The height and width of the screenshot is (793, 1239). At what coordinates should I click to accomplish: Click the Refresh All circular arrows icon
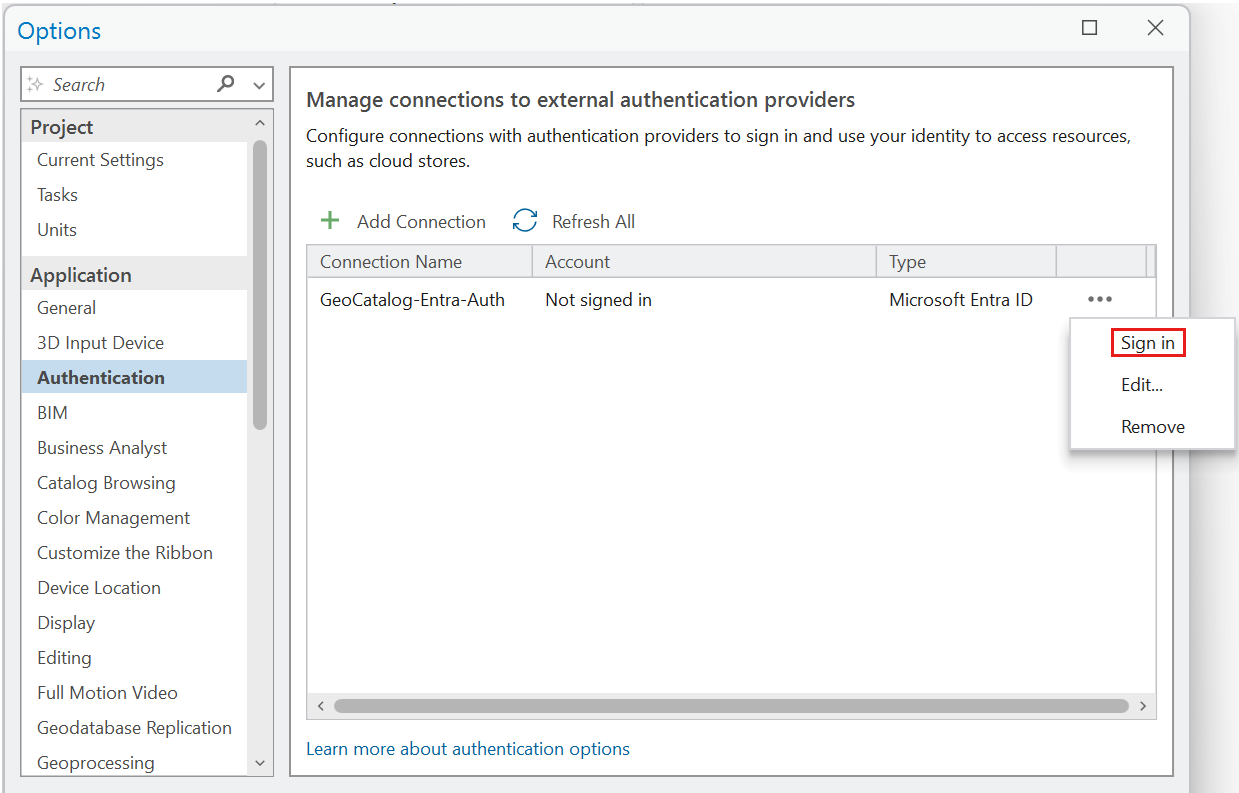(525, 221)
